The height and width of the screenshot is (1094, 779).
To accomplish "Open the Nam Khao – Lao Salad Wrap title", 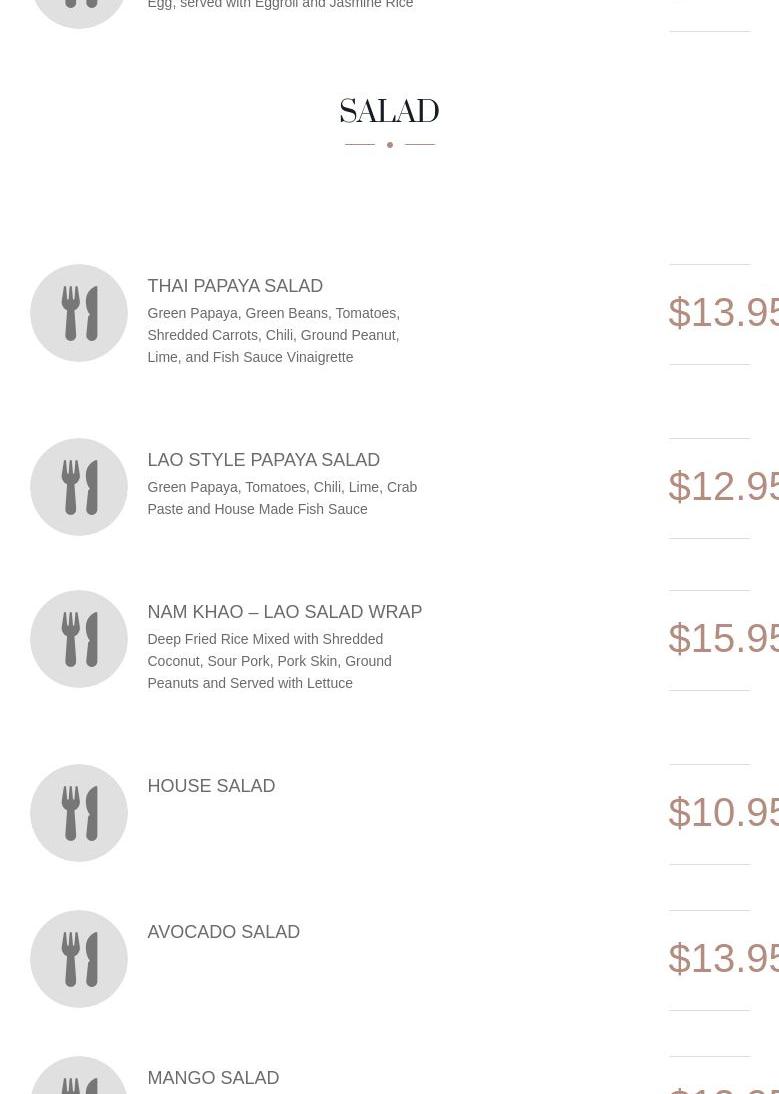I will pyautogui.click(x=284, y=612).
